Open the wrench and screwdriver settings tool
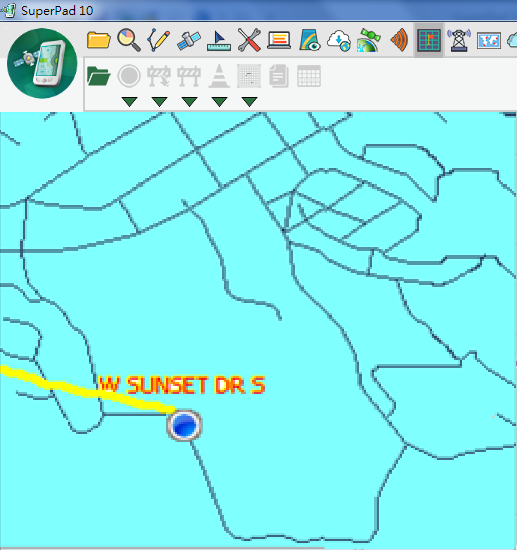The image size is (517, 550). 249,40
